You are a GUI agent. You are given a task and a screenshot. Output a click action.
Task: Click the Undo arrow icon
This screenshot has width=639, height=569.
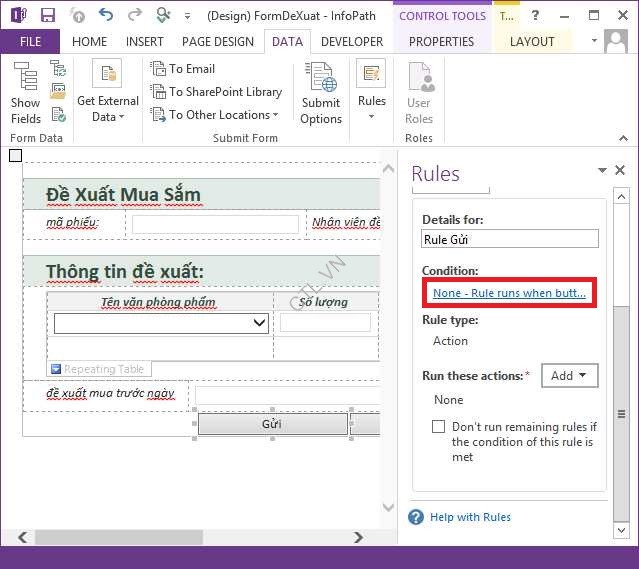coord(106,15)
